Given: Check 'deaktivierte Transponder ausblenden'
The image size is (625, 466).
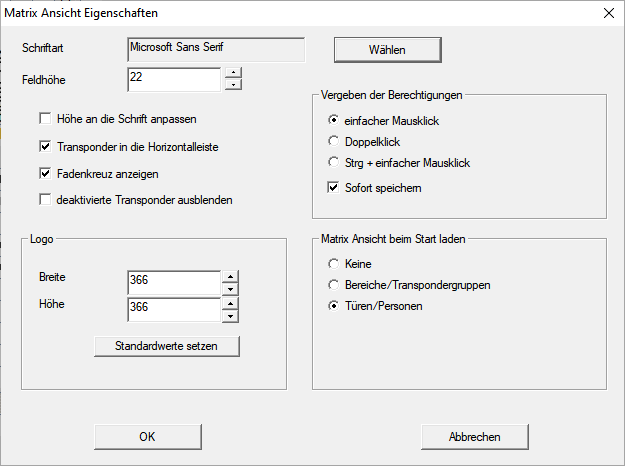Looking at the screenshot, I should point(45,200).
